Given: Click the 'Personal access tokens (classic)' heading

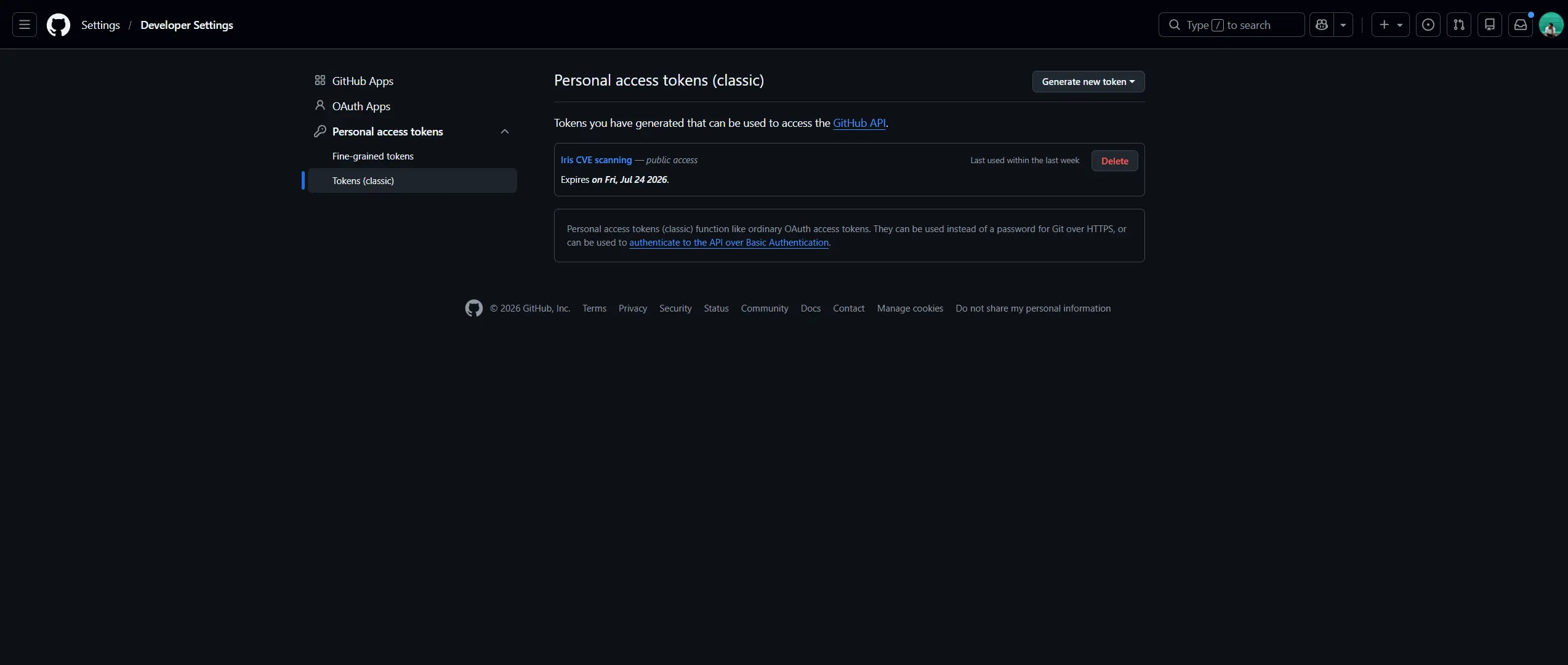Looking at the screenshot, I should click(x=659, y=80).
